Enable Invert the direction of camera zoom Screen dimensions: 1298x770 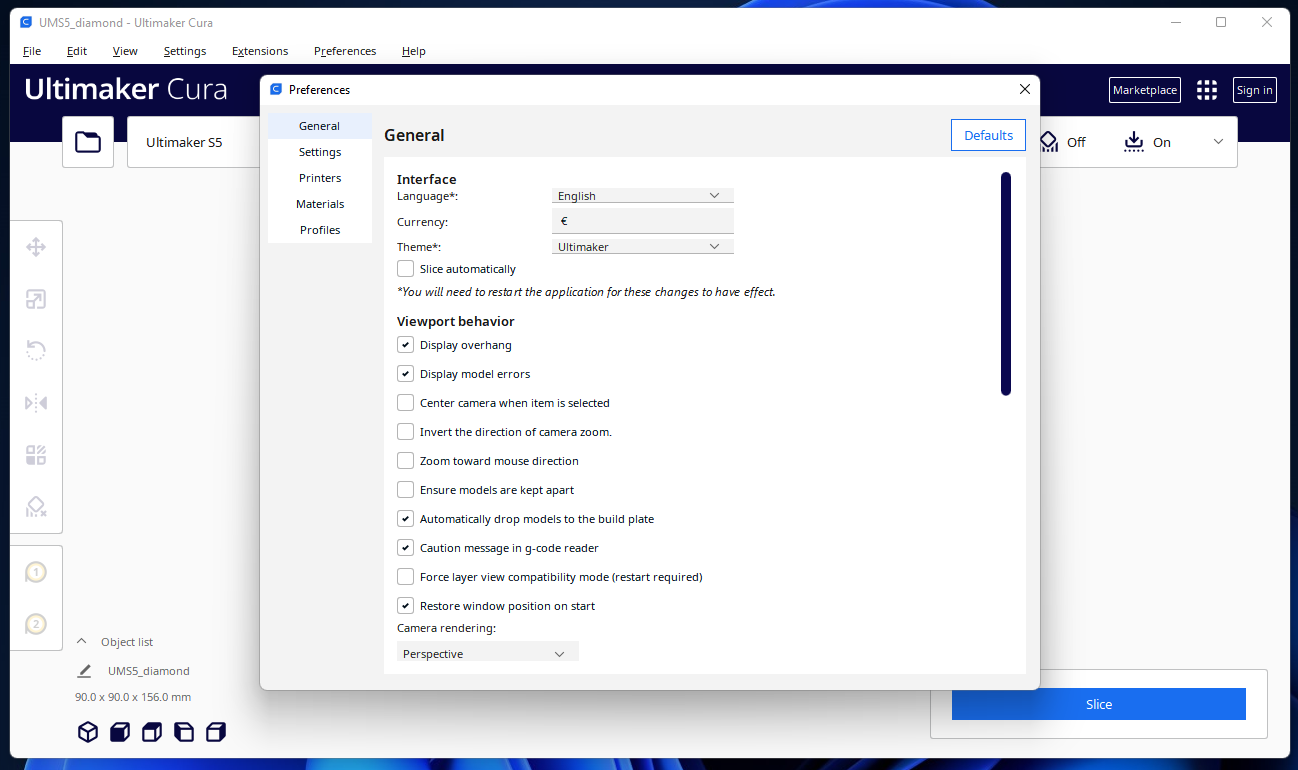point(405,432)
